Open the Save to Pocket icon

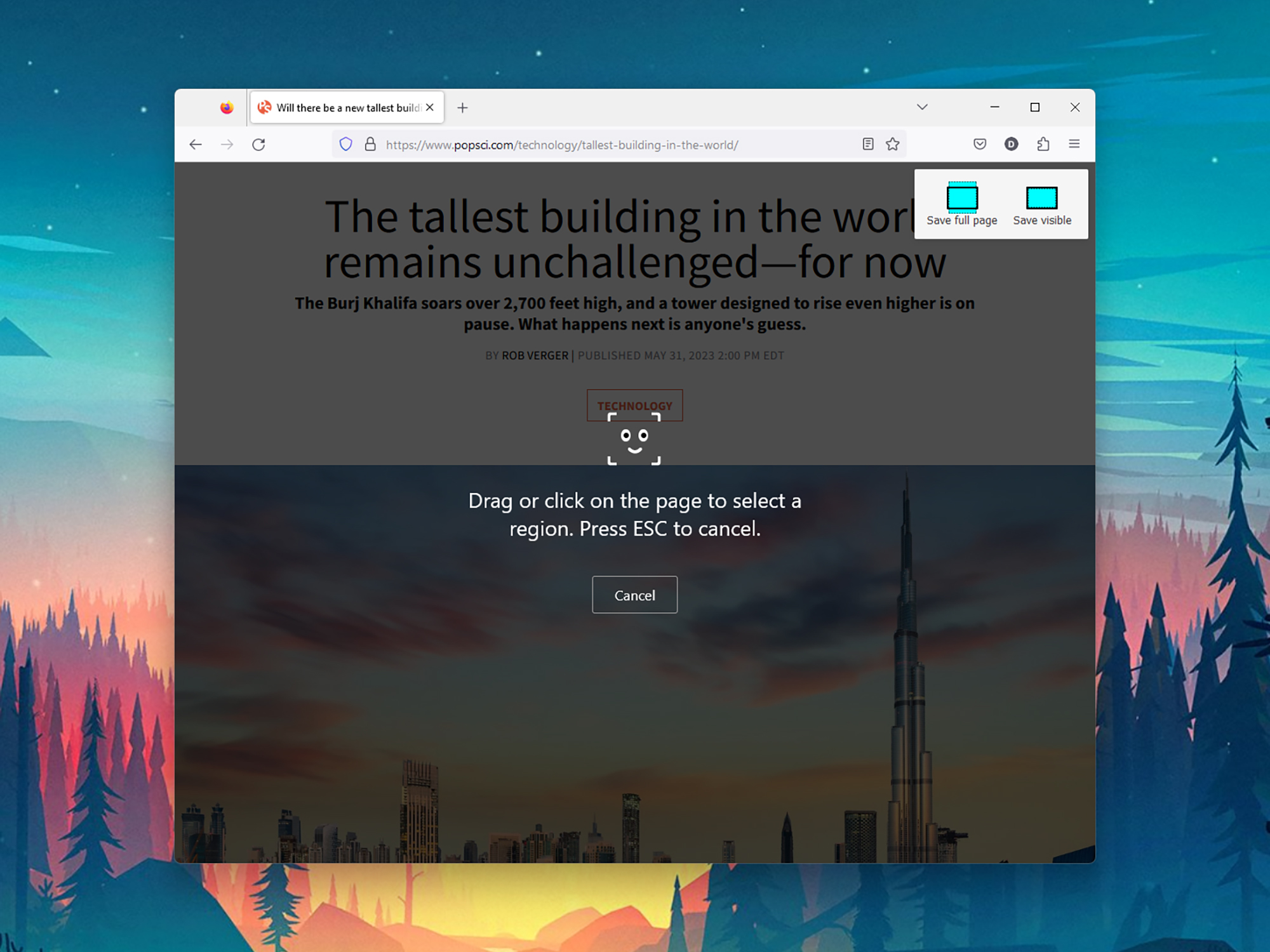980,144
